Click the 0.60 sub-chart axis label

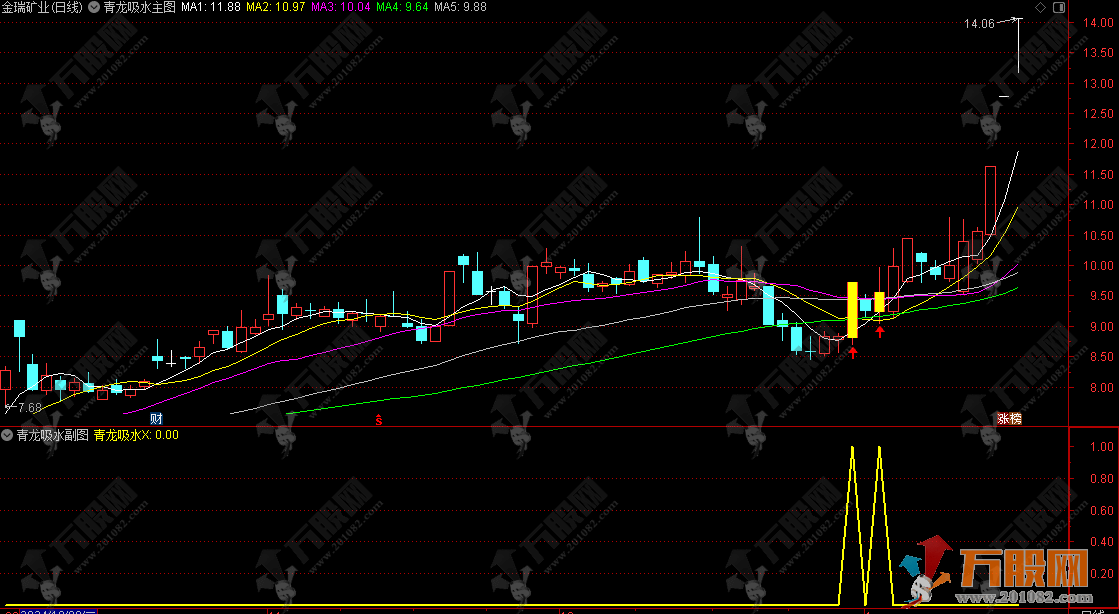click(1102, 510)
